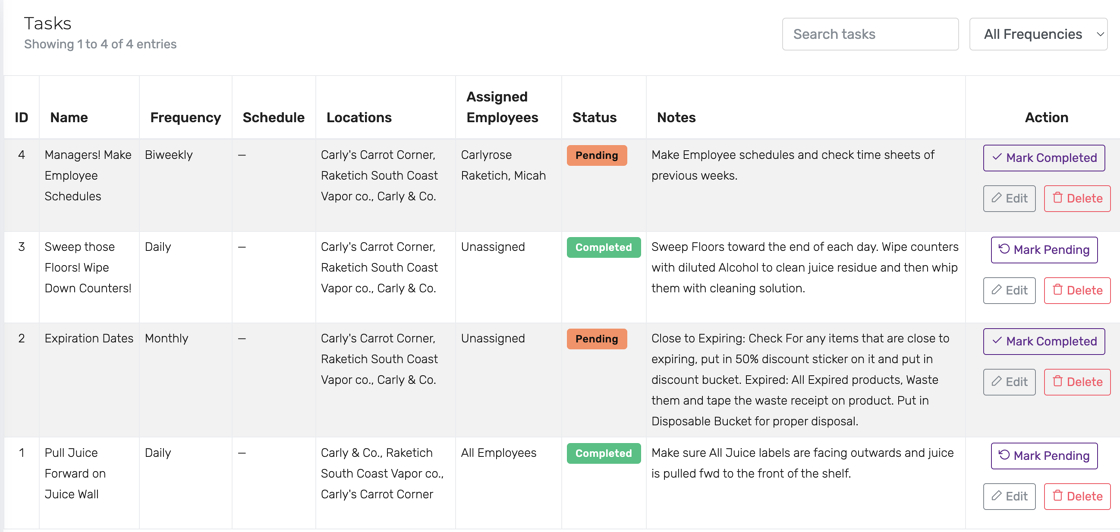Click the Completed status badge on task 3
The width and height of the screenshot is (1120, 532).
coord(604,247)
